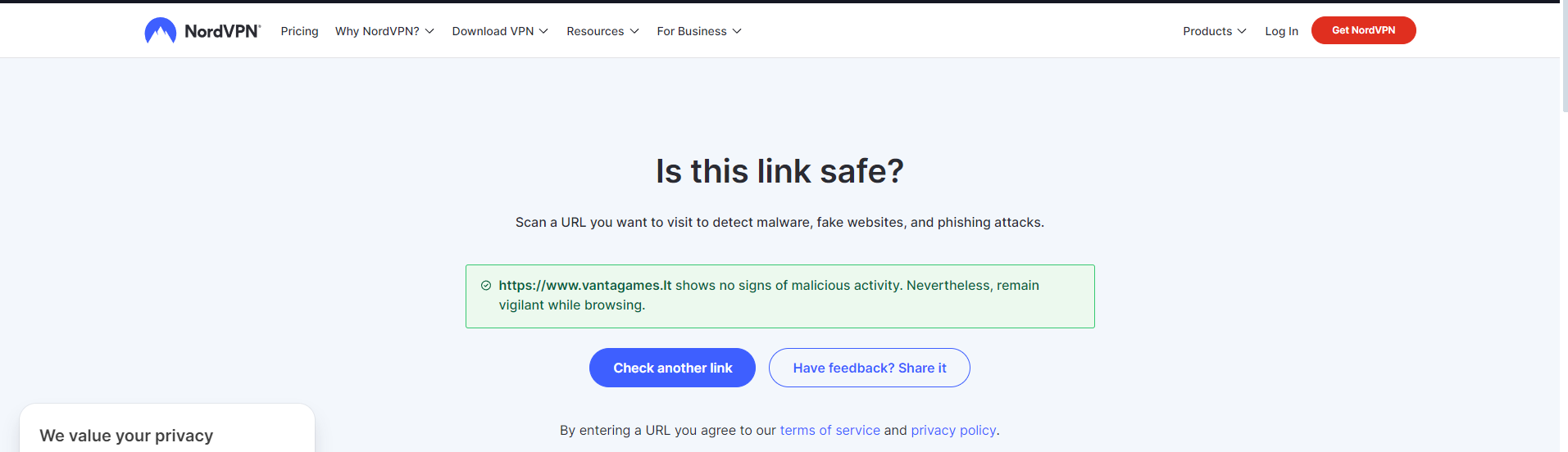The image size is (1568, 452).
Task: Click the chevron next to Products
Action: (x=1242, y=31)
